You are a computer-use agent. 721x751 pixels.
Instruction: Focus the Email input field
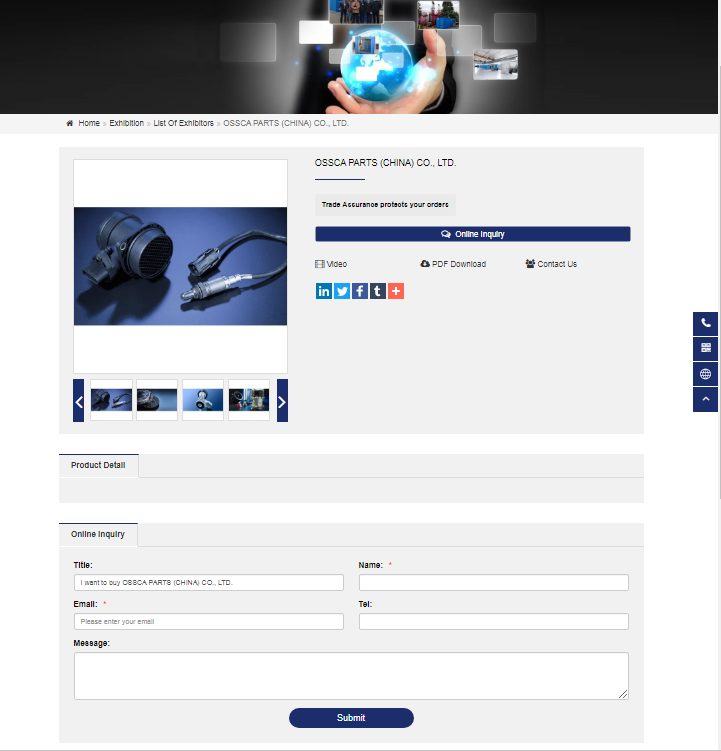click(x=209, y=622)
